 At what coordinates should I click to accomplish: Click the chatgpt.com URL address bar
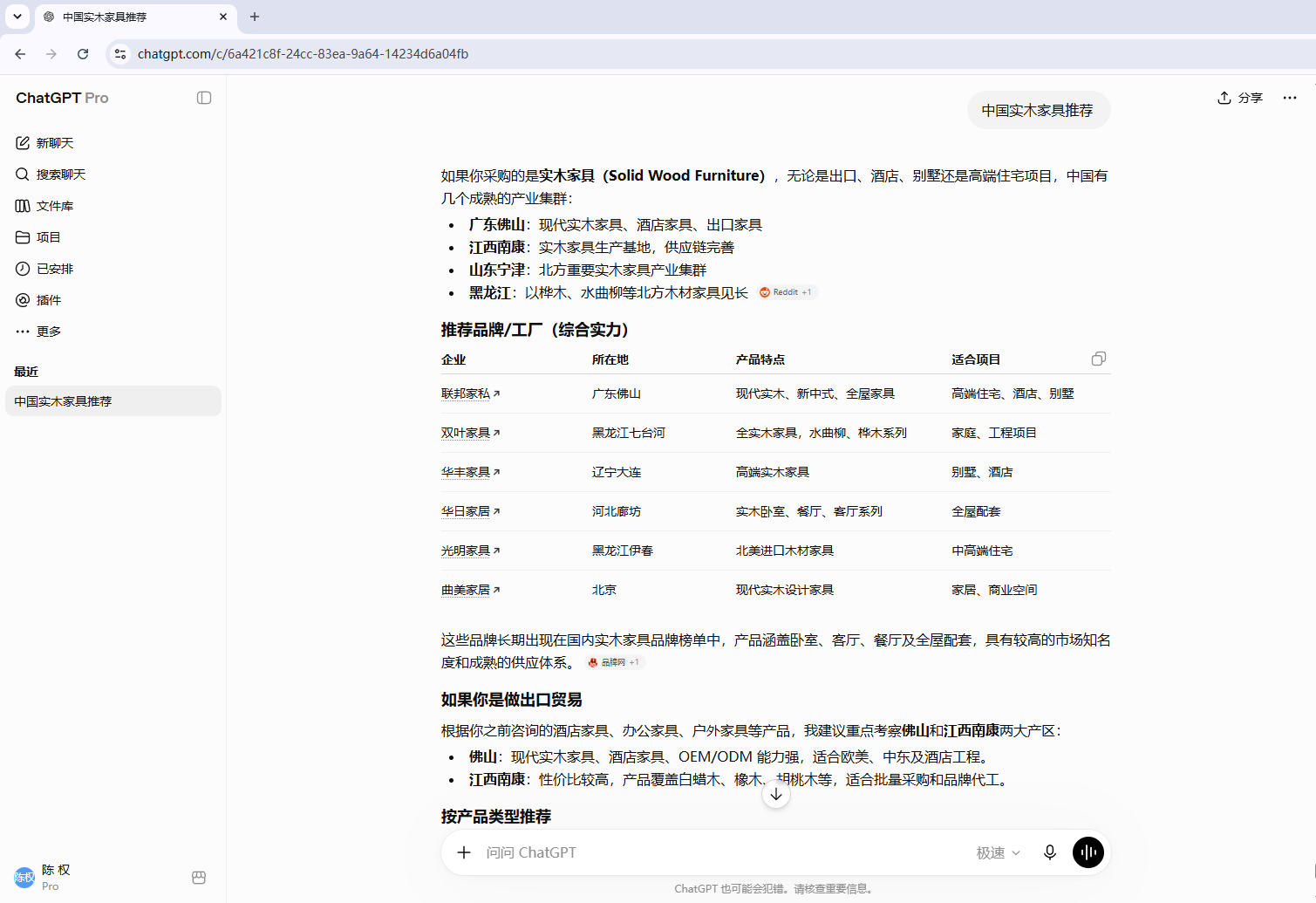pyautogui.click(x=303, y=54)
